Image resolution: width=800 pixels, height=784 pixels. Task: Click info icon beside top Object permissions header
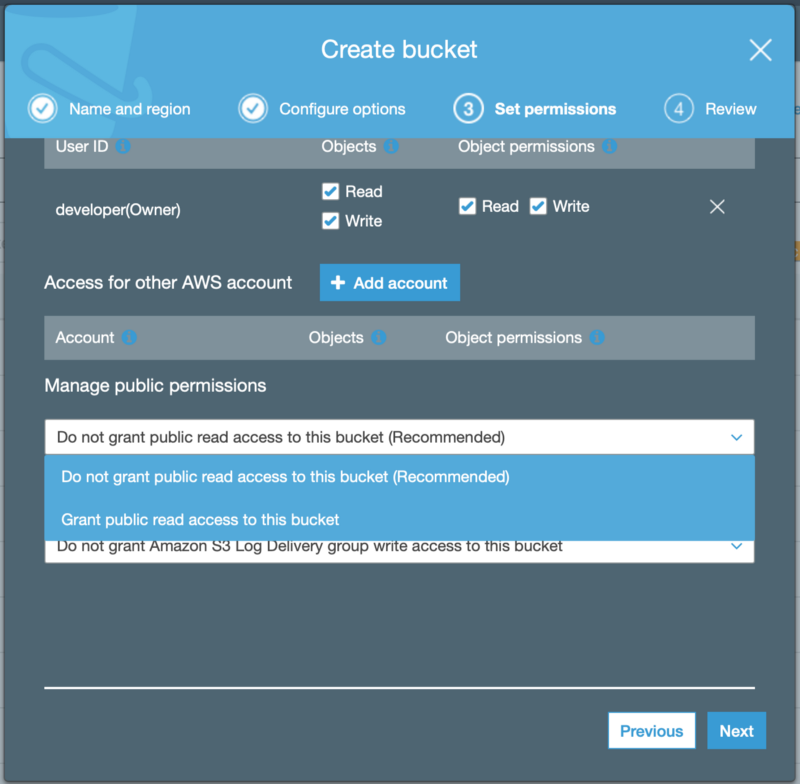610,147
